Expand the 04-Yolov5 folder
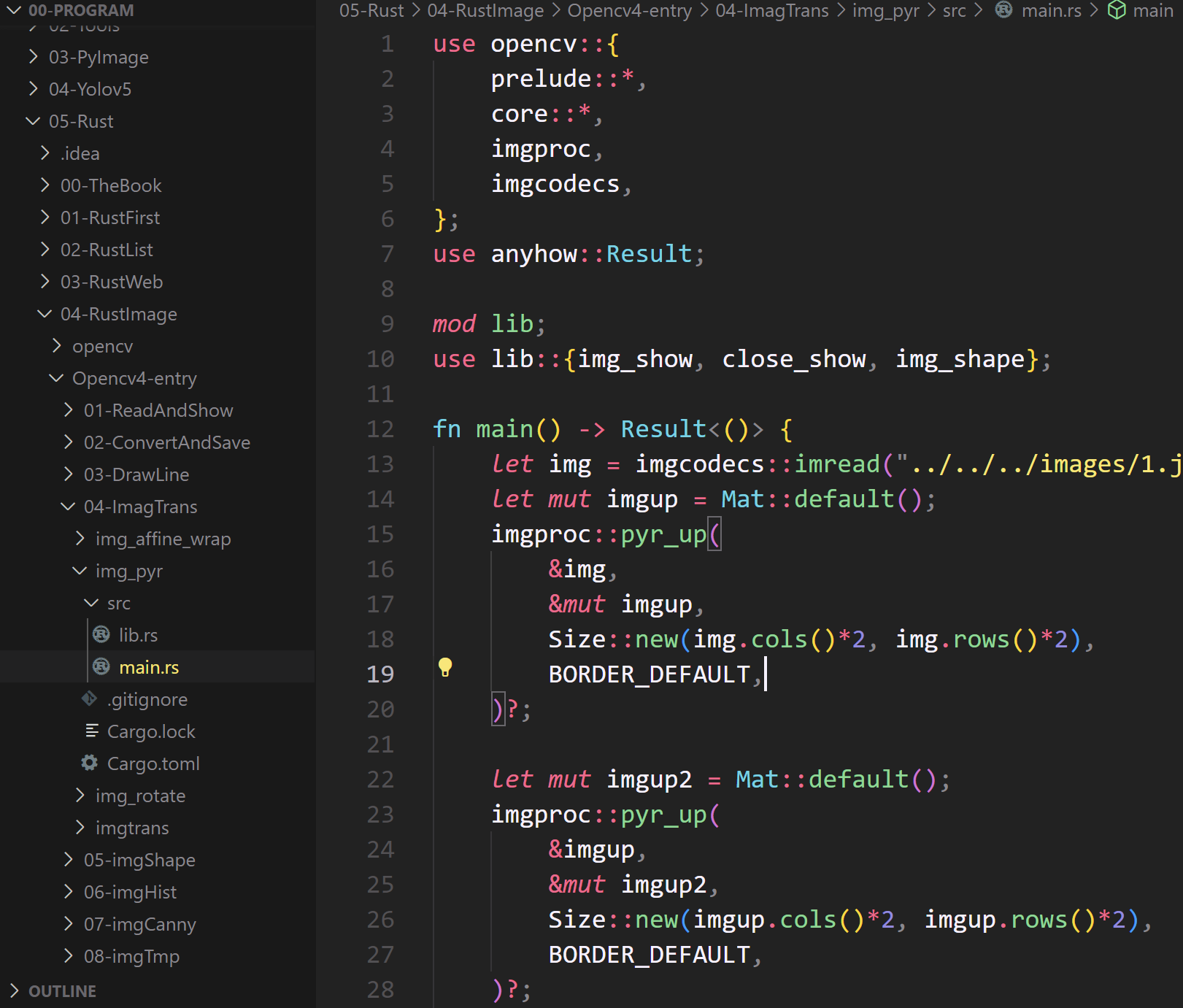Screen dimensions: 1183x1008 (x=33, y=89)
